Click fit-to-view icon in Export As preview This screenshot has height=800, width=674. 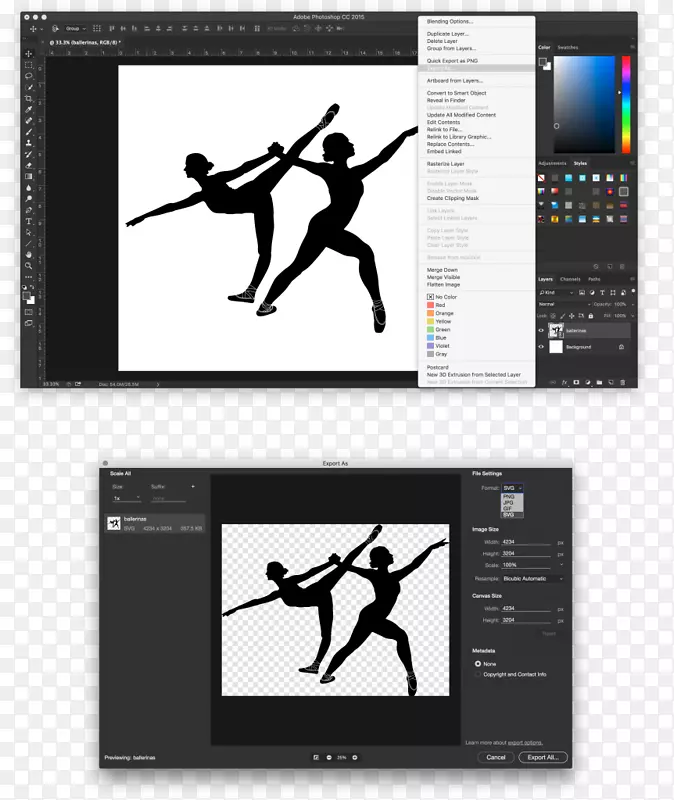(x=316, y=758)
